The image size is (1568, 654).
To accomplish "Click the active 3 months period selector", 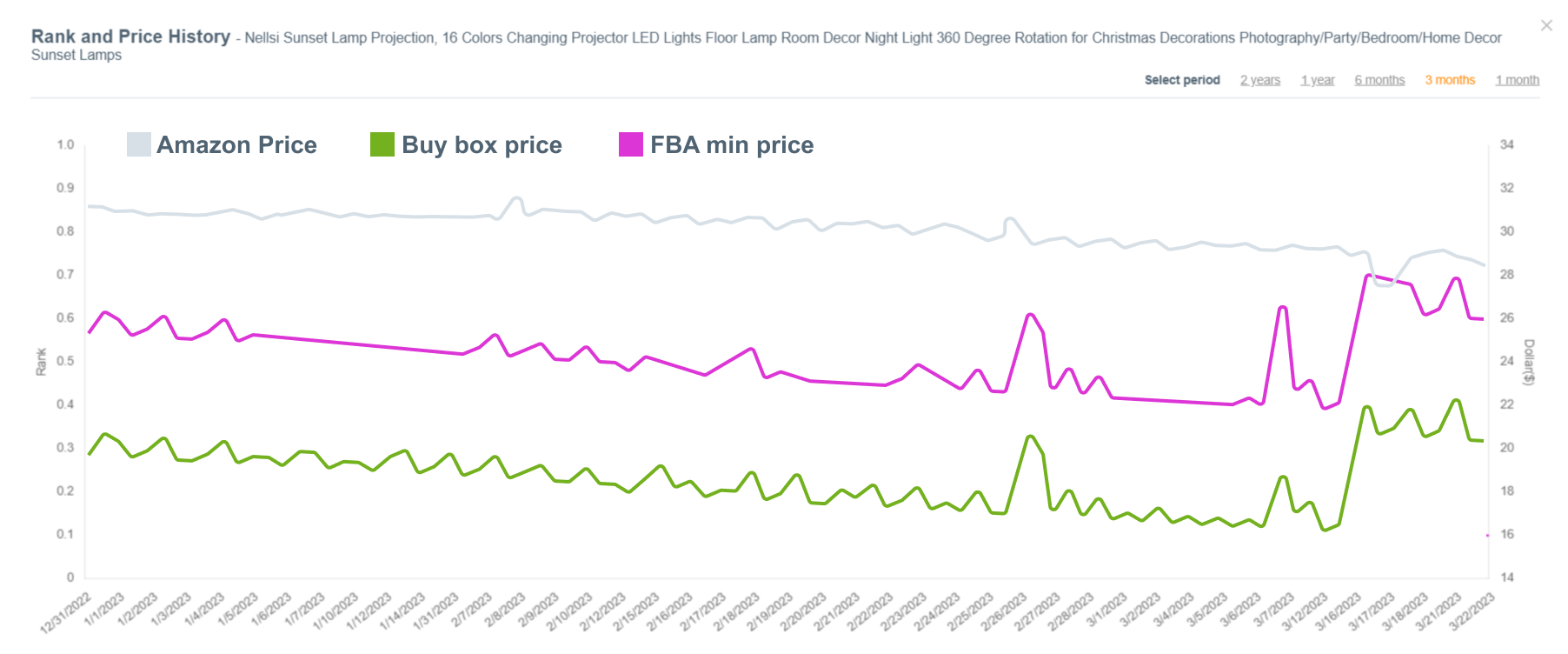I will click(1450, 79).
